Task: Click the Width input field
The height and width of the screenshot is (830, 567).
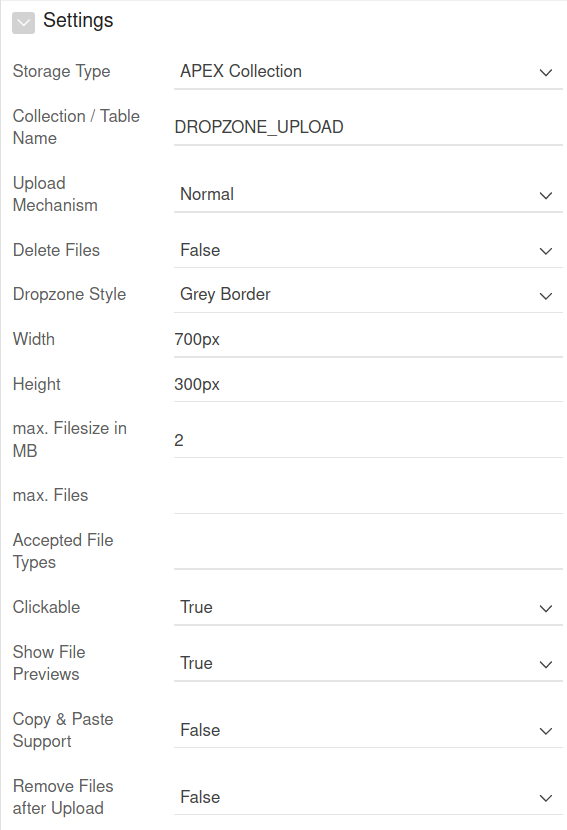Action: [x=368, y=339]
